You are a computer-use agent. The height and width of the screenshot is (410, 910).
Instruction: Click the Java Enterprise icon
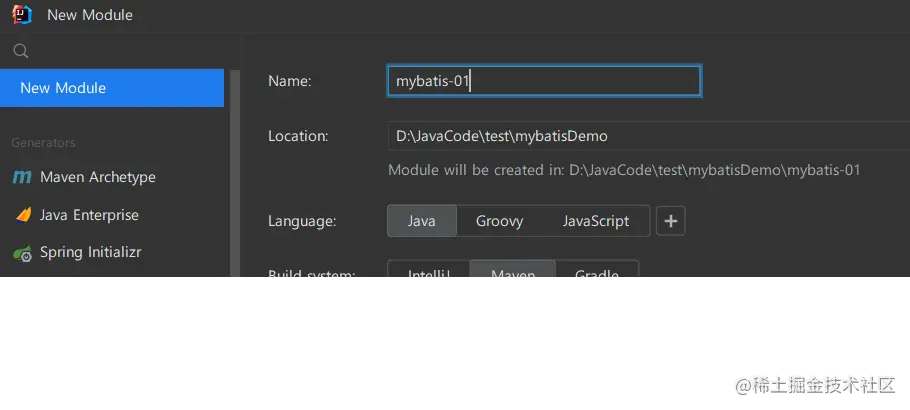23,215
